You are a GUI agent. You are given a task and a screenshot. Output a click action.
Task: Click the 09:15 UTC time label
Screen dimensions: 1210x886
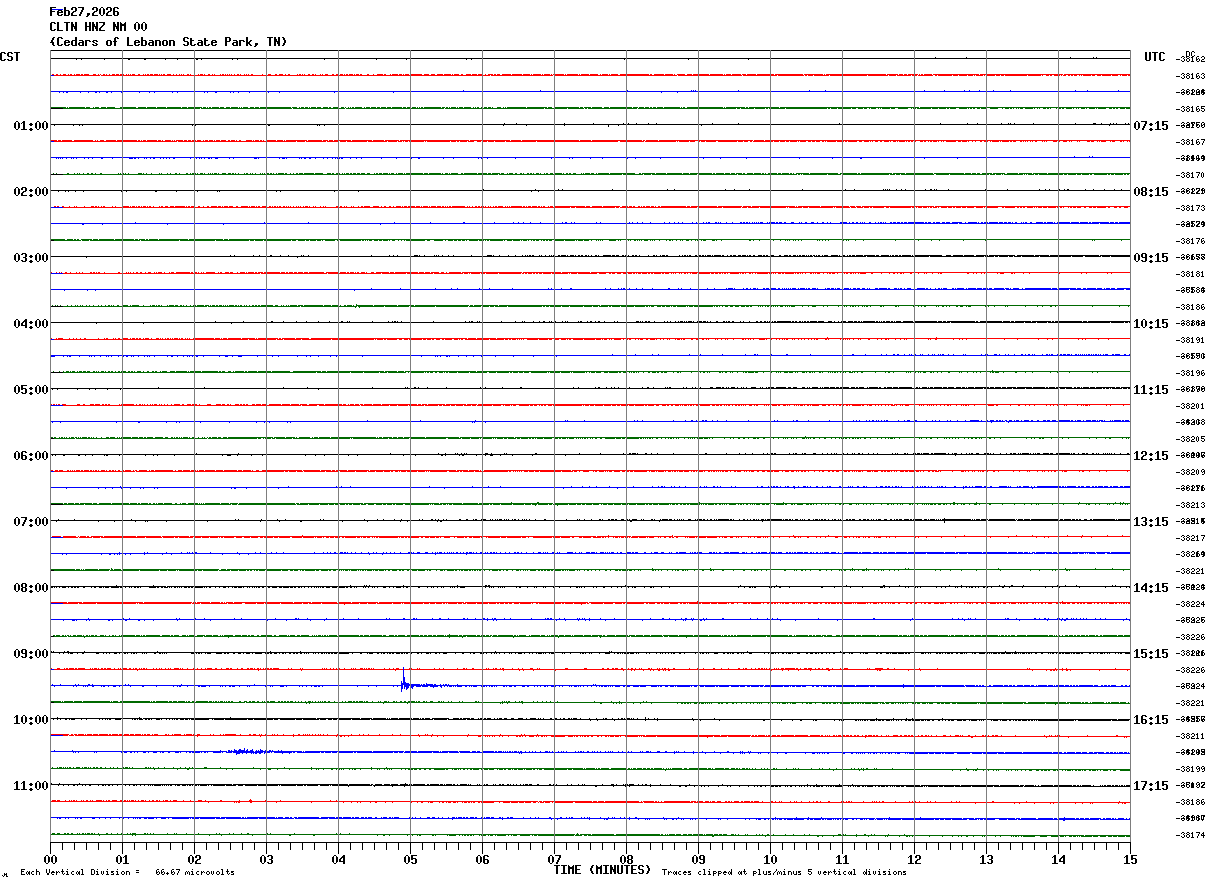coord(1151,258)
